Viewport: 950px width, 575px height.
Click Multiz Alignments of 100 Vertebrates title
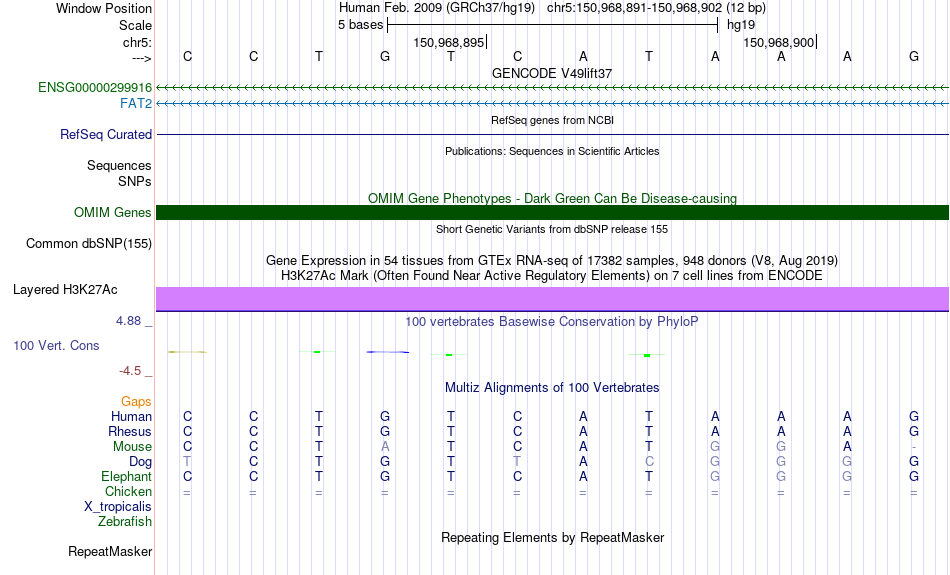(x=552, y=387)
